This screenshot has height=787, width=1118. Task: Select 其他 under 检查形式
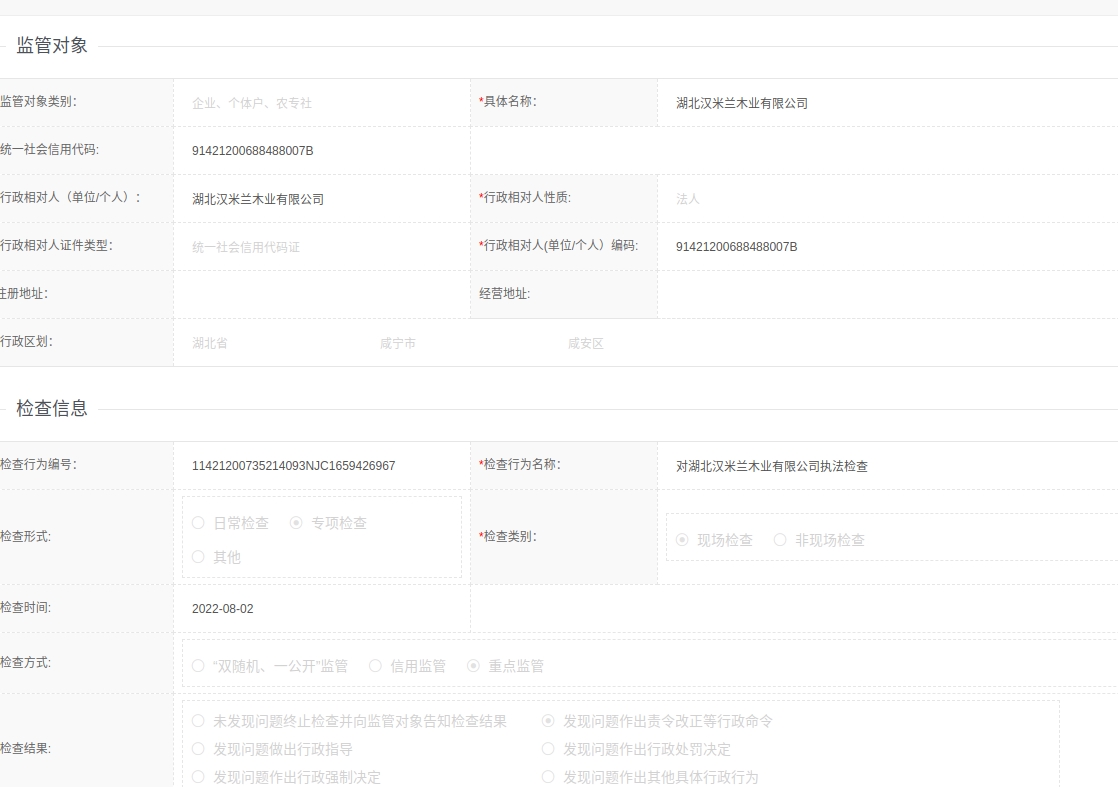click(198, 557)
